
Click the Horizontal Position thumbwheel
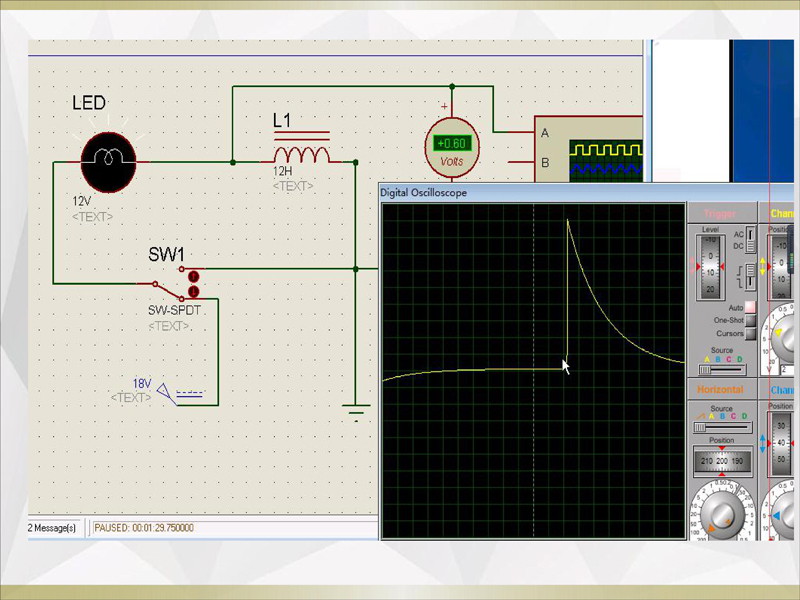pos(720,461)
